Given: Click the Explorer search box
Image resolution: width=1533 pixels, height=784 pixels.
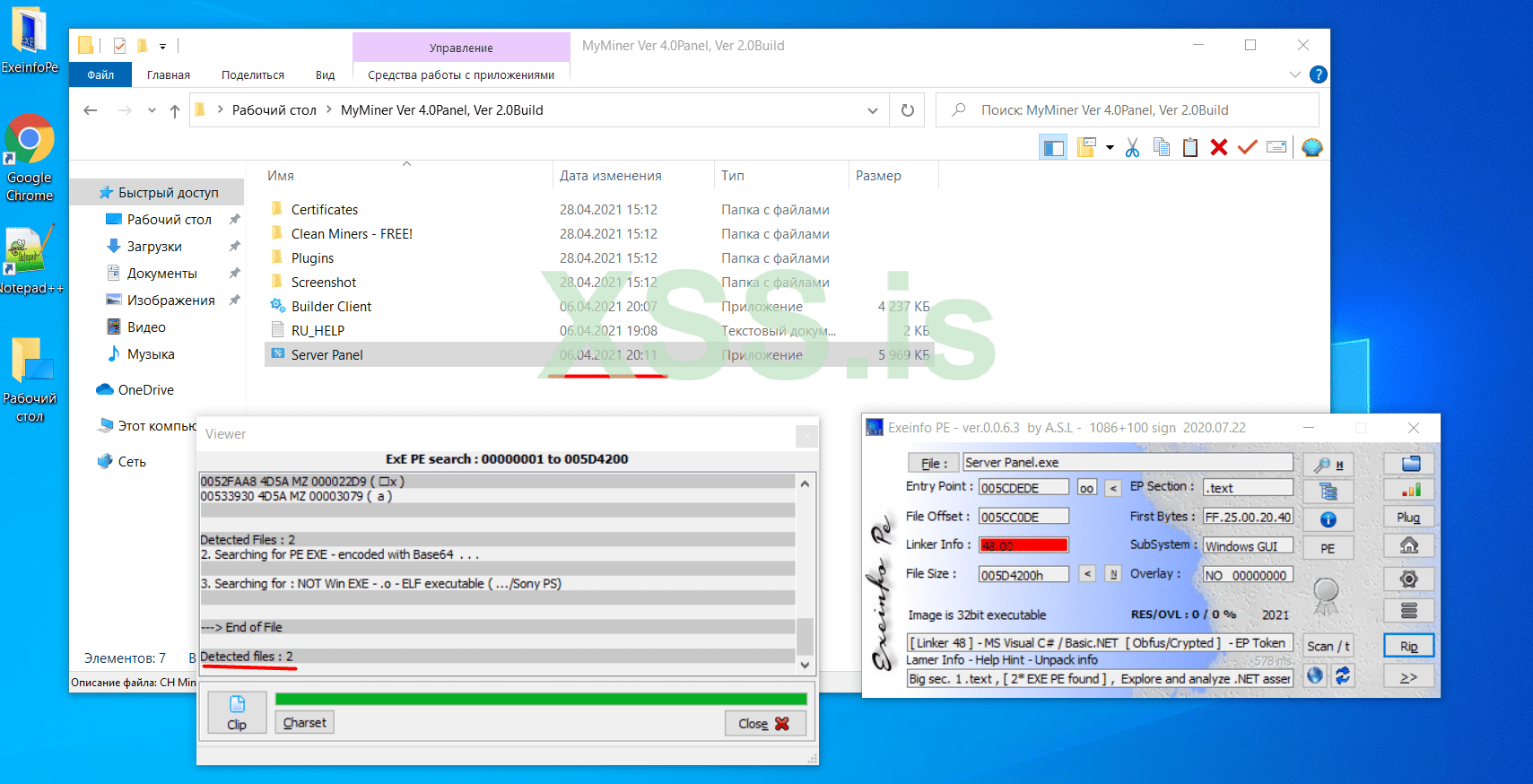Looking at the screenshot, I should tap(1128, 110).
